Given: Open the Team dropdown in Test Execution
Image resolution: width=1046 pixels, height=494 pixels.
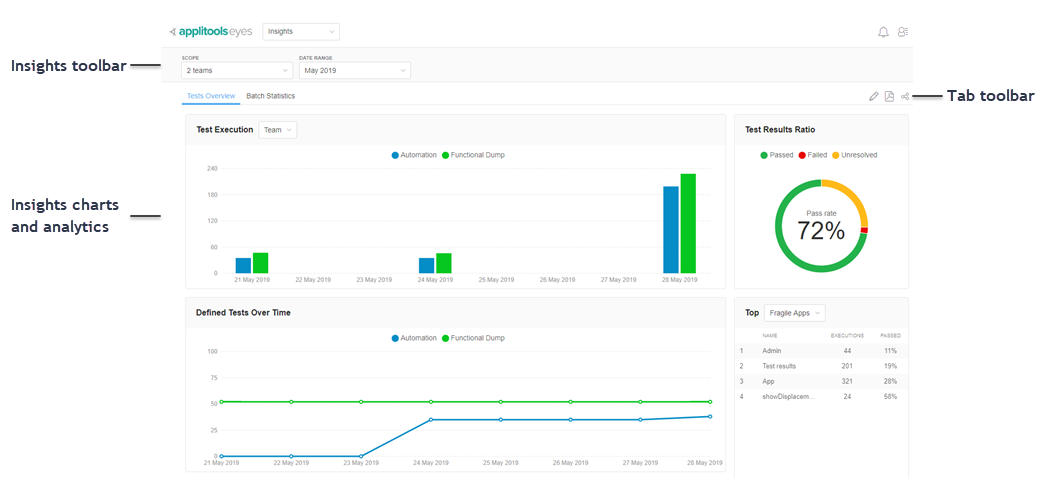Looking at the screenshot, I should [277, 130].
